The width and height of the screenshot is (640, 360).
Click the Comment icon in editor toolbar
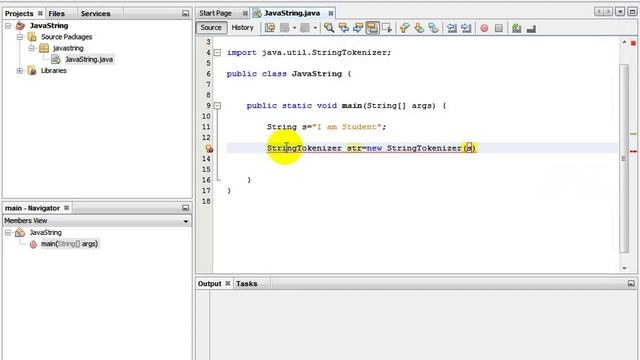click(x=517, y=28)
